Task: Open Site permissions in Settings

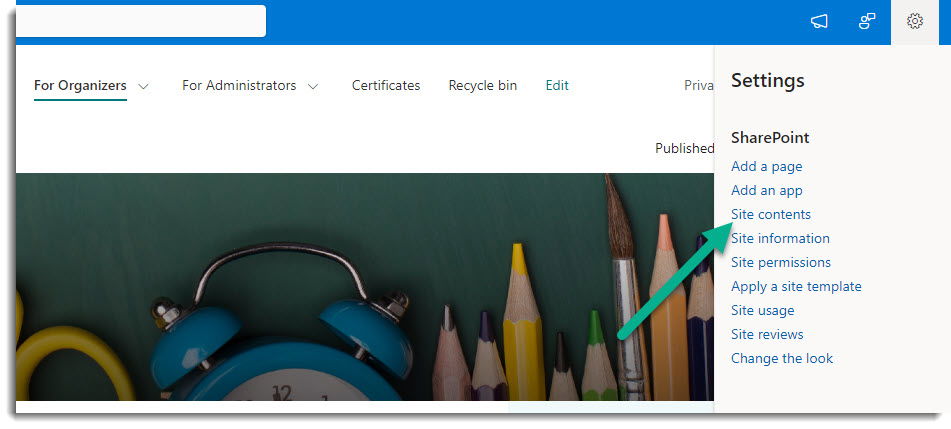Action: coord(781,262)
